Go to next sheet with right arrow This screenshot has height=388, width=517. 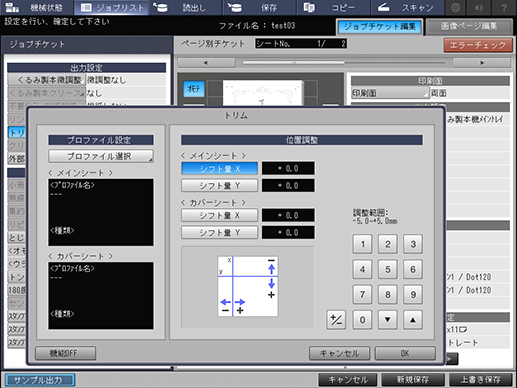pyautogui.click(x=482, y=63)
